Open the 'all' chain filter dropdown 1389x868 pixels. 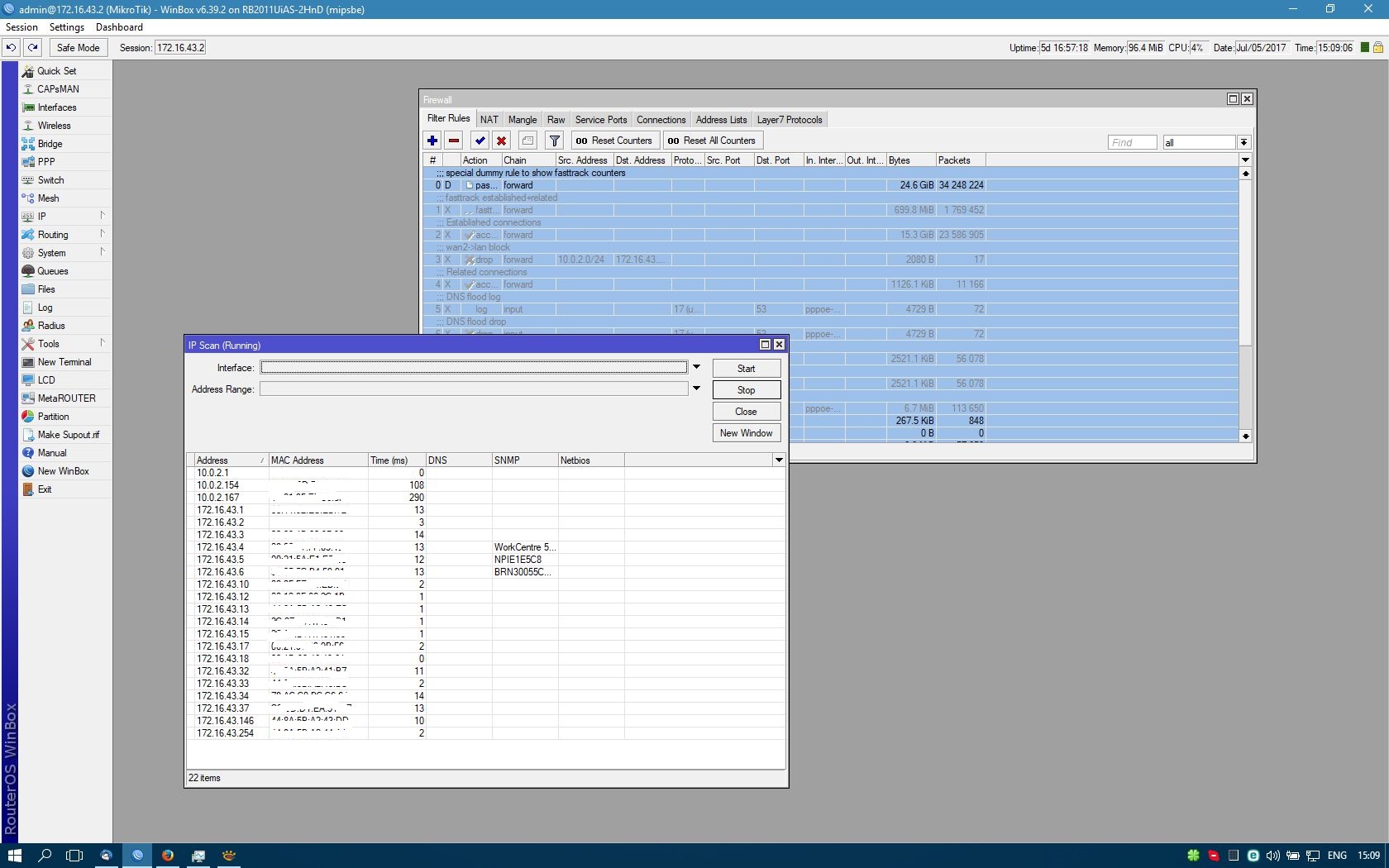pos(1243,142)
